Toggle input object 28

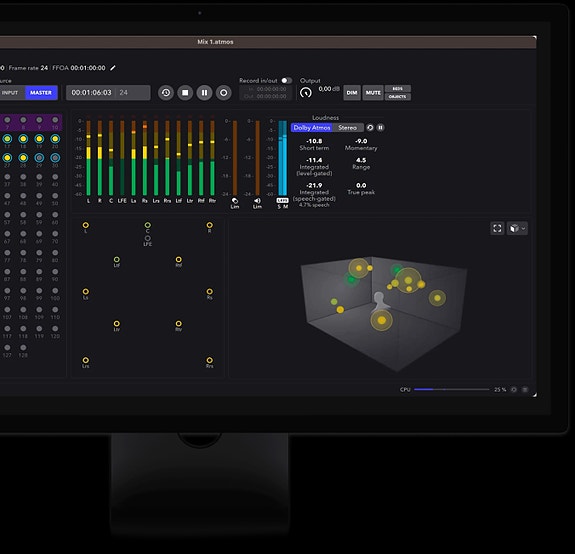pos(23,158)
